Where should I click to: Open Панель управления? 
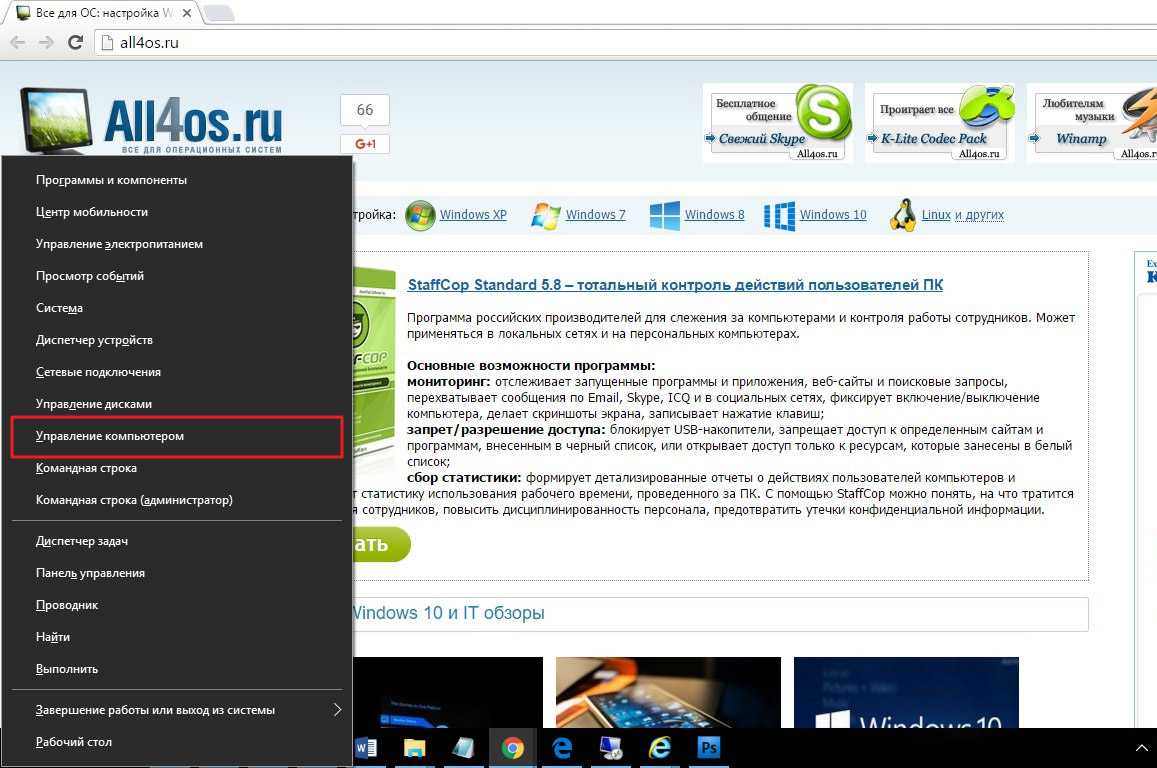[177, 573]
